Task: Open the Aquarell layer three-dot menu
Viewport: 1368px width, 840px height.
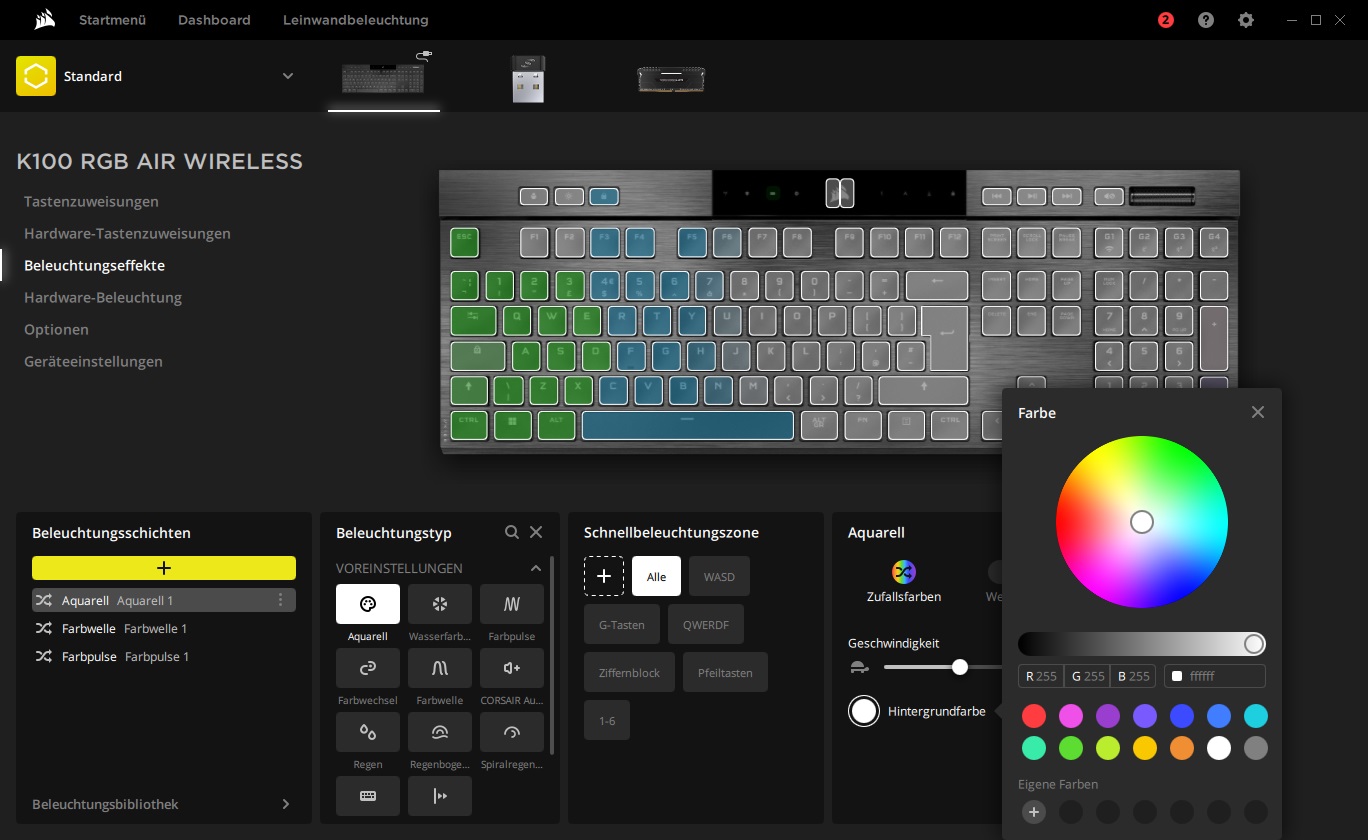Action: (x=280, y=600)
